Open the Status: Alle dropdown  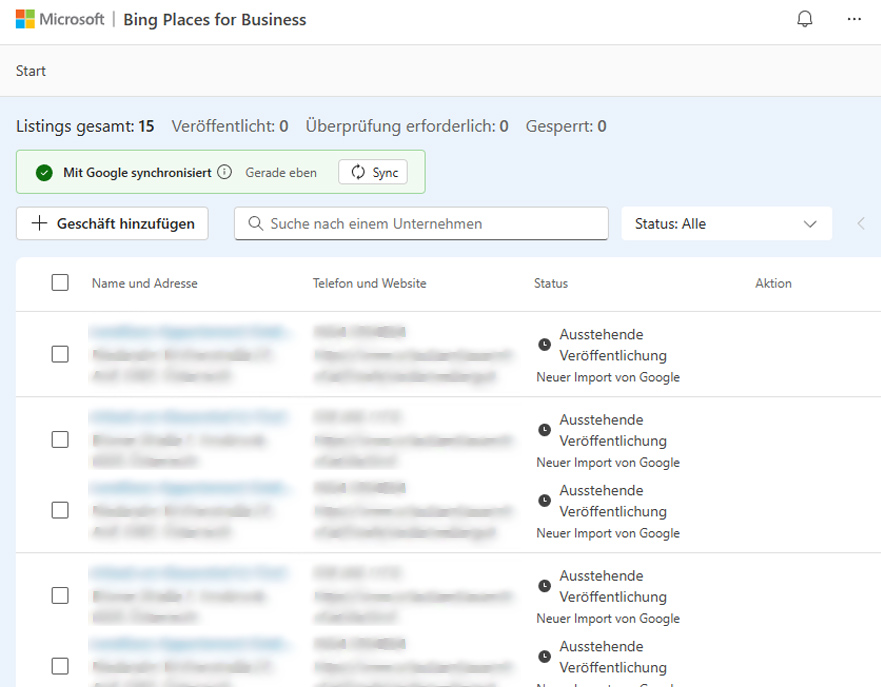coord(726,224)
